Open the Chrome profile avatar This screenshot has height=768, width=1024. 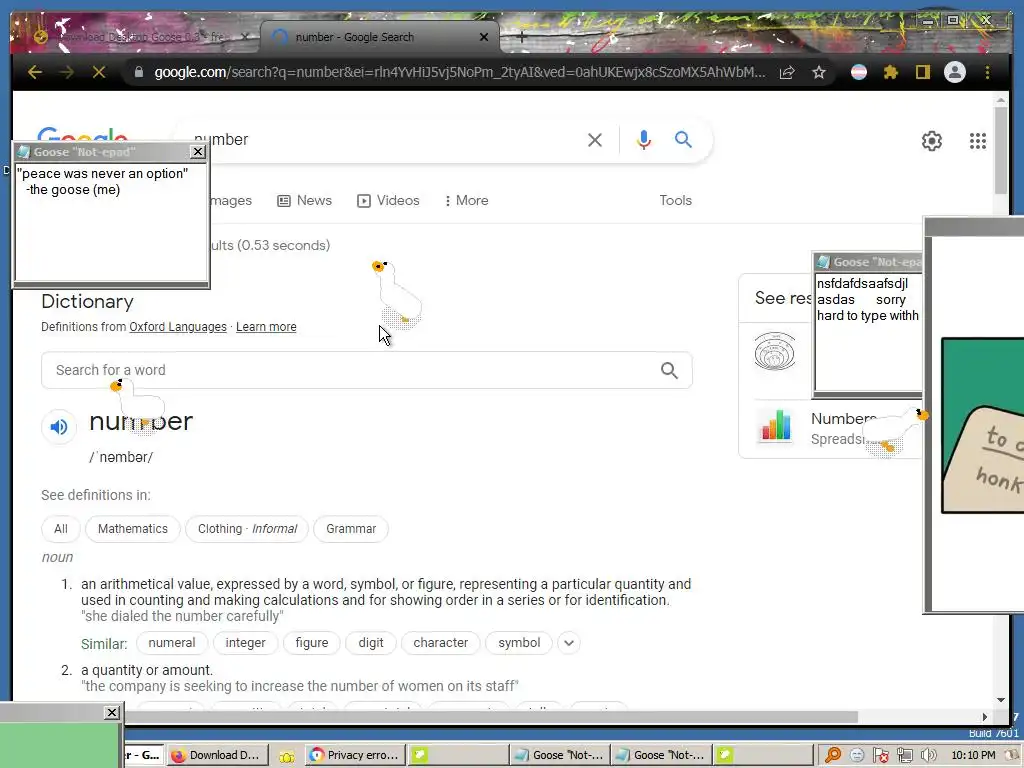point(955,72)
